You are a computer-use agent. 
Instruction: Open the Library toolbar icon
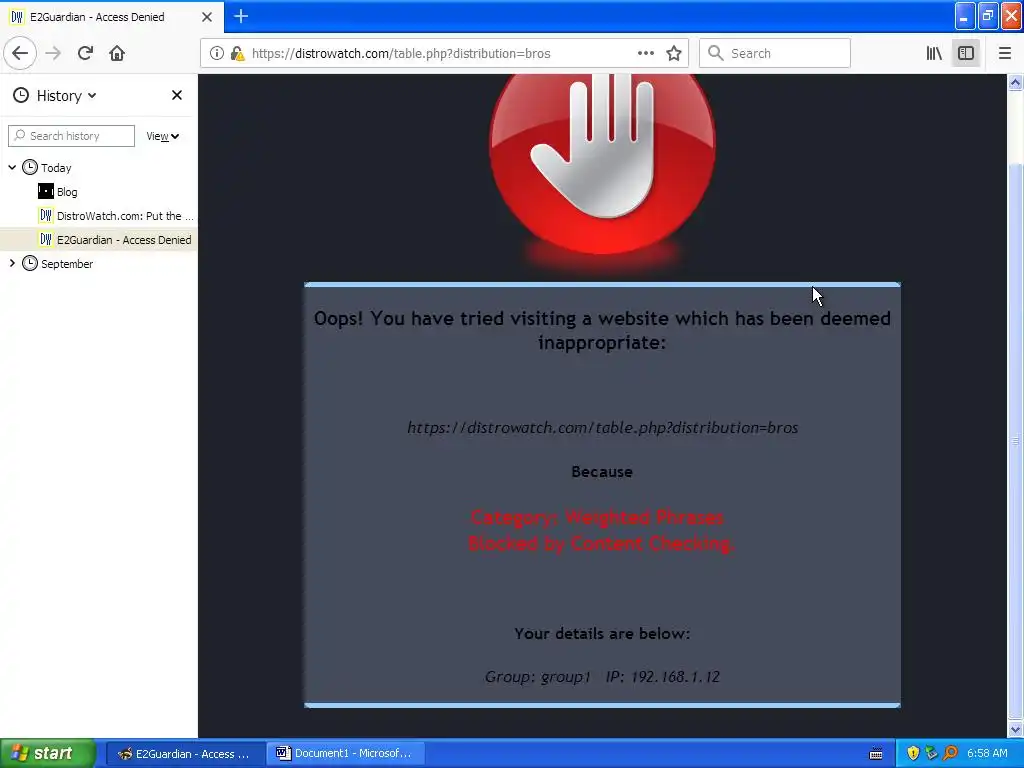point(934,53)
